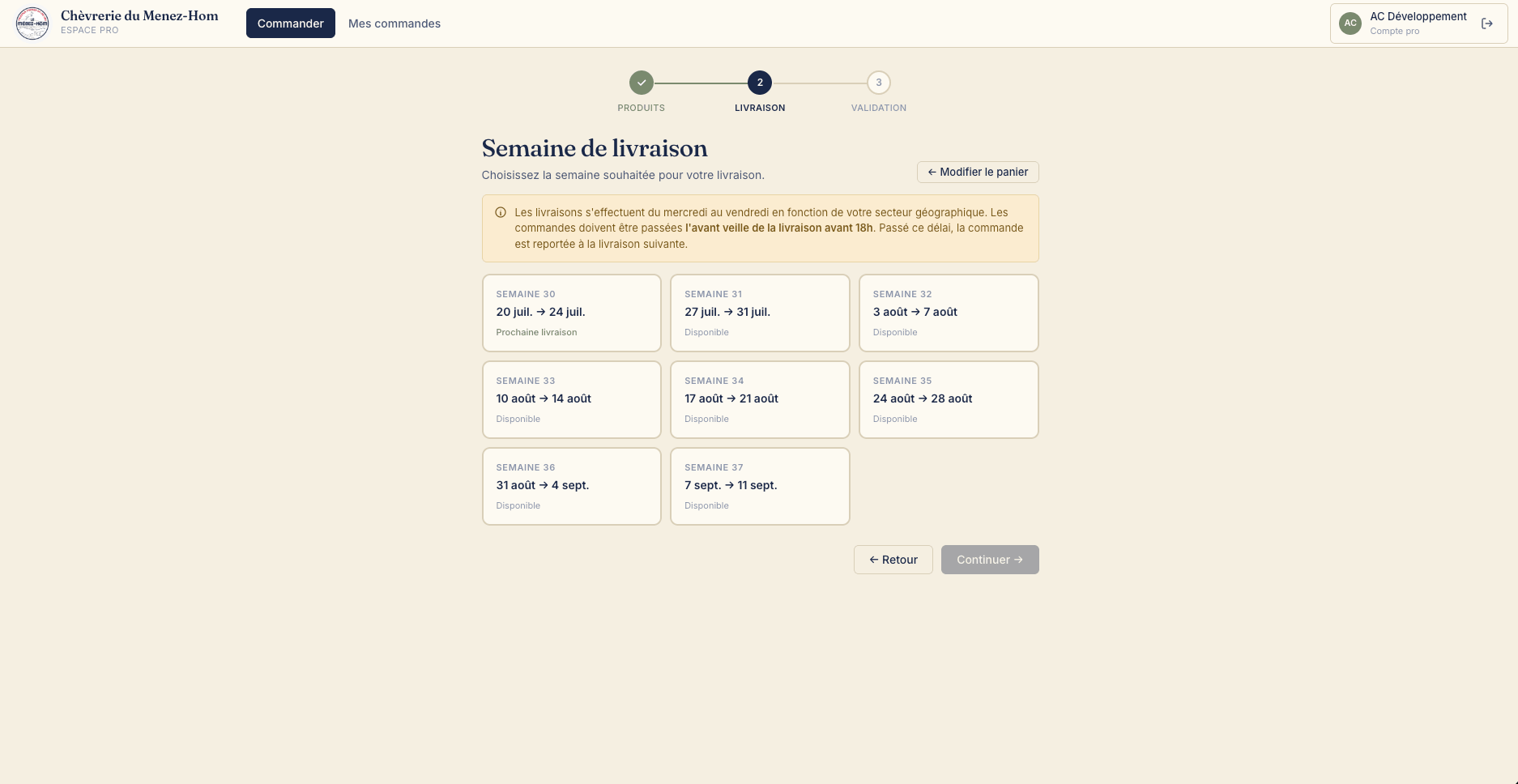
Task: Click the Chèvrerie du Menez-Hom logo
Action: (x=32, y=23)
